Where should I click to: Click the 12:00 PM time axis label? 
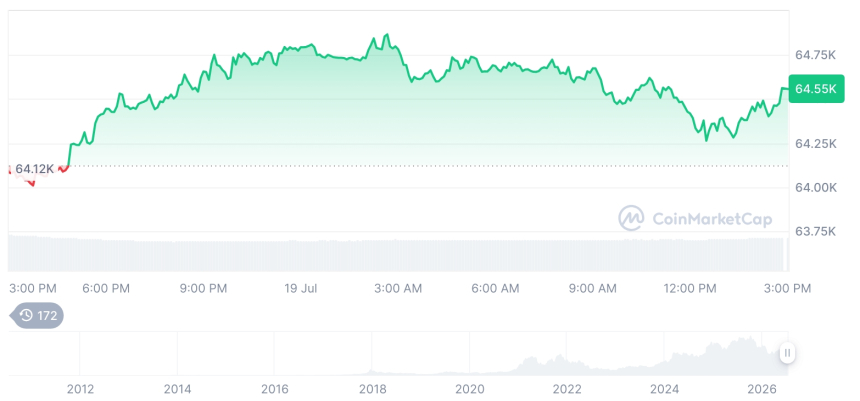690,288
